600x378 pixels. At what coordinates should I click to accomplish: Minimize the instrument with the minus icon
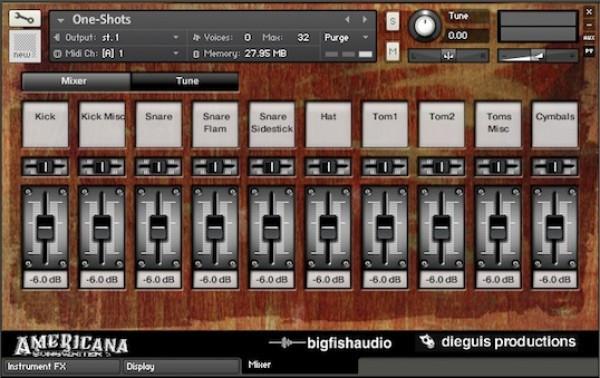pyautogui.click(x=589, y=25)
